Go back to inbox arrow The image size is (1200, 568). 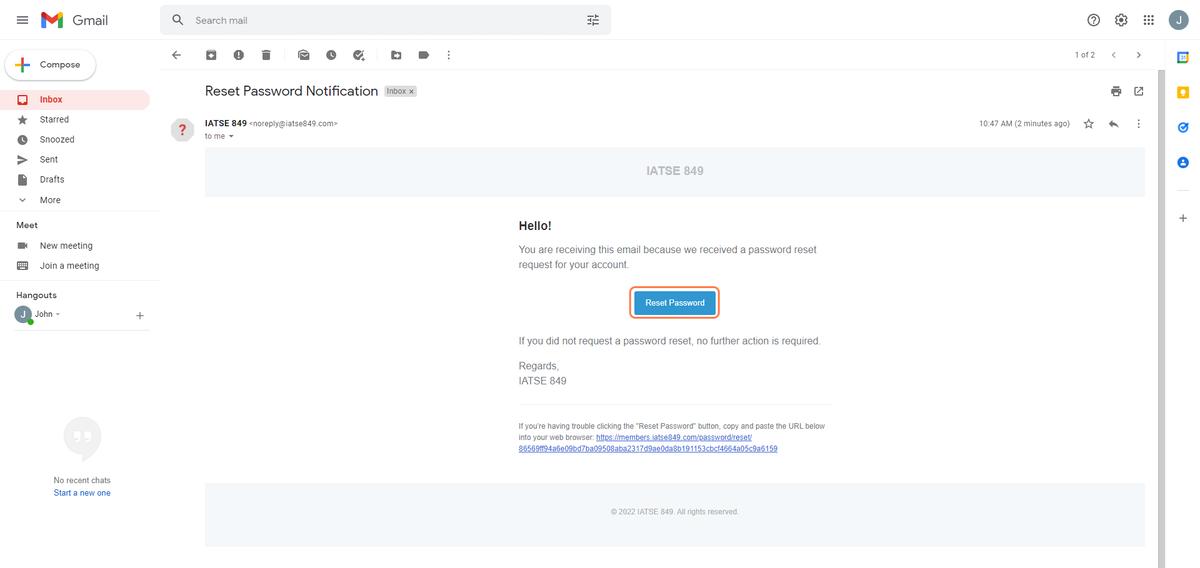coord(177,55)
